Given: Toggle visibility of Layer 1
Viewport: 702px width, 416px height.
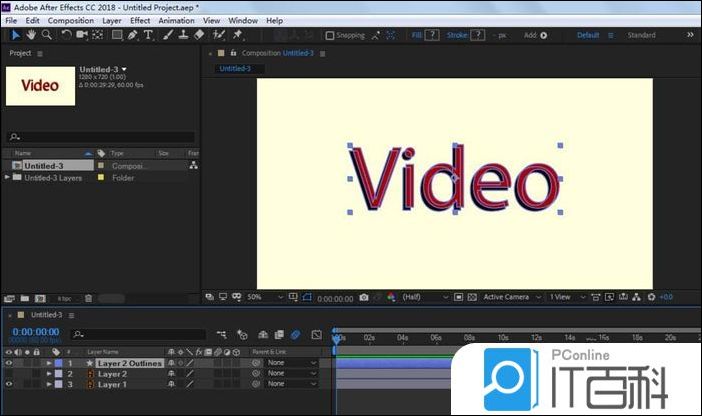Looking at the screenshot, I should coord(10,384).
